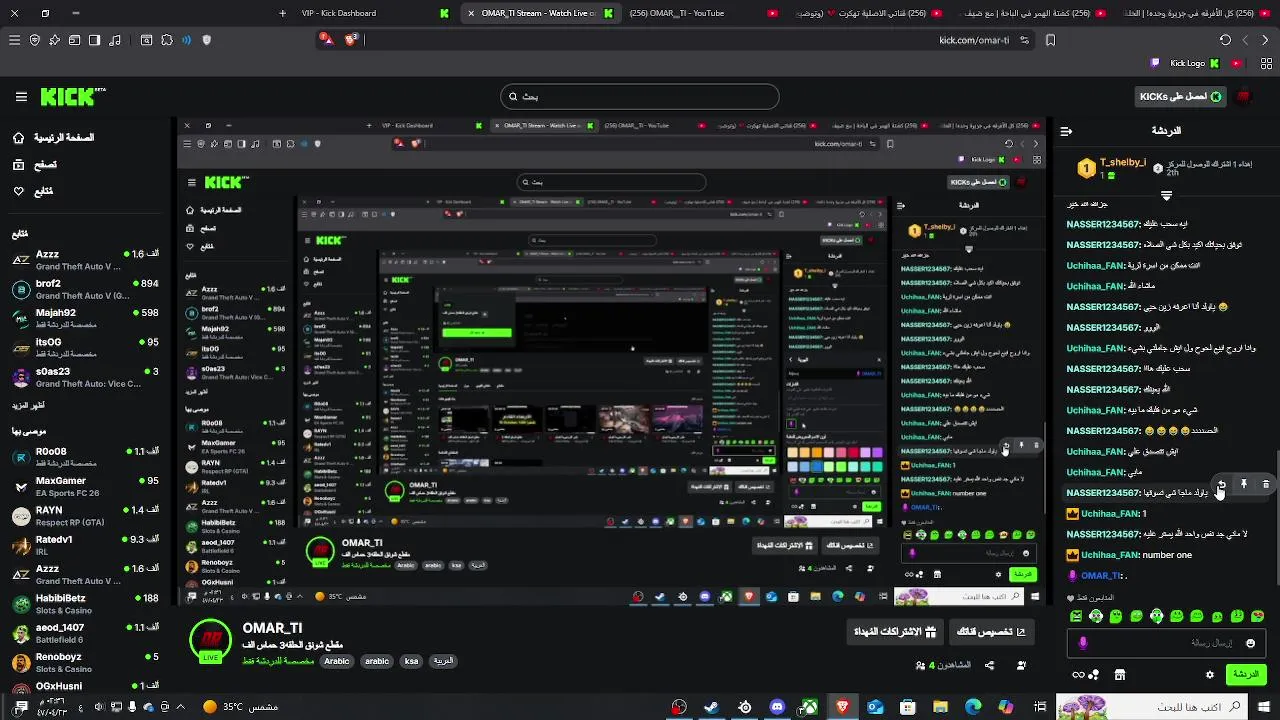The image size is (1280, 720).
Task: Open the Kick hamburger menu beside logo
Action: point(21,97)
